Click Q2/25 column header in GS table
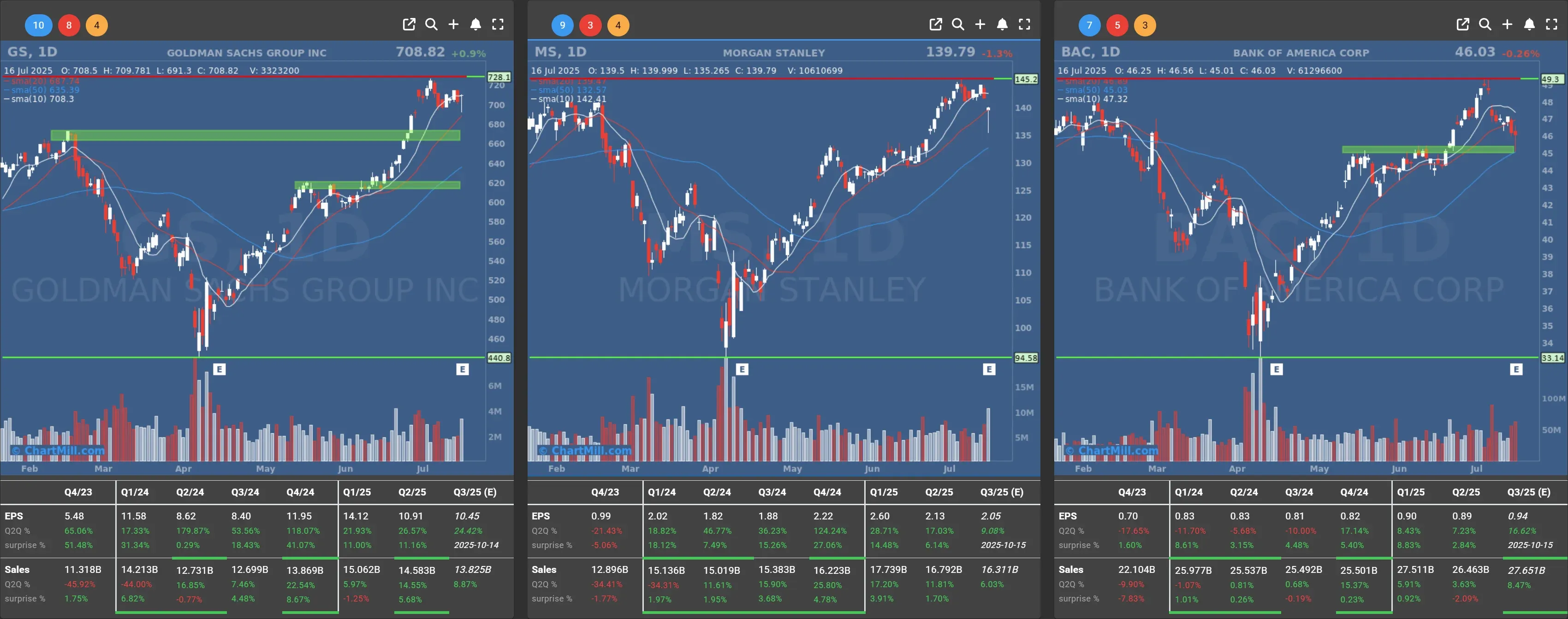The height and width of the screenshot is (619, 1568). point(412,492)
